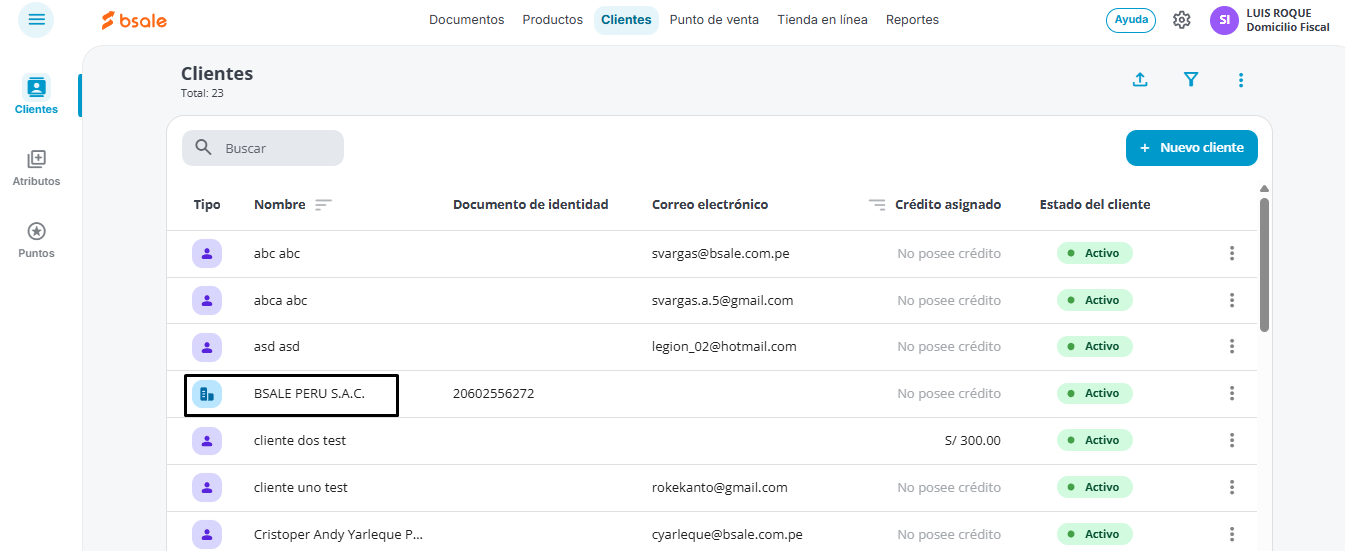Open Puntos in the left sidebar
The width and height of the screenshot is (1345, 551).
point(36,240)
